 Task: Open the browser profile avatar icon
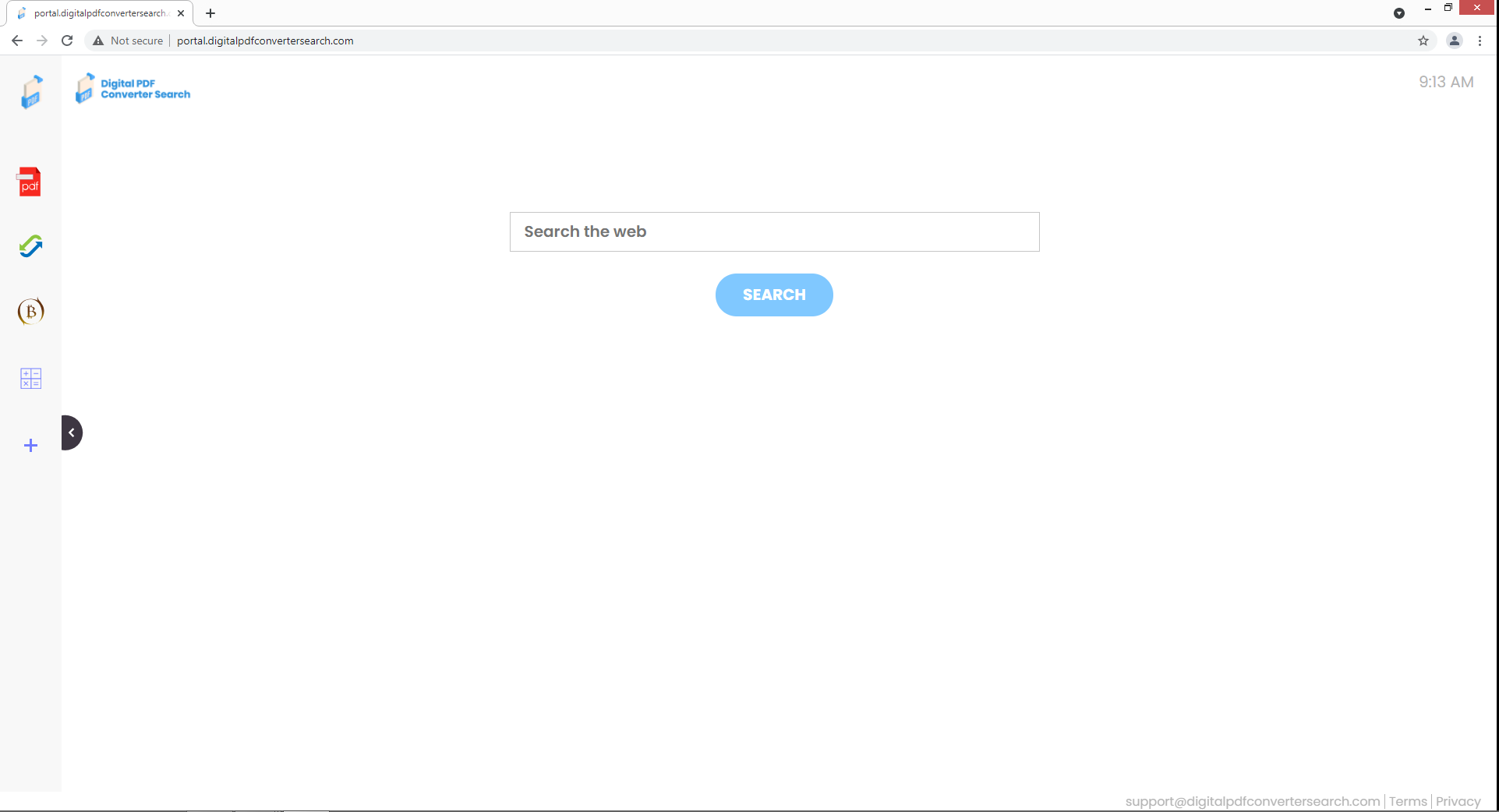click(1455, 41)
